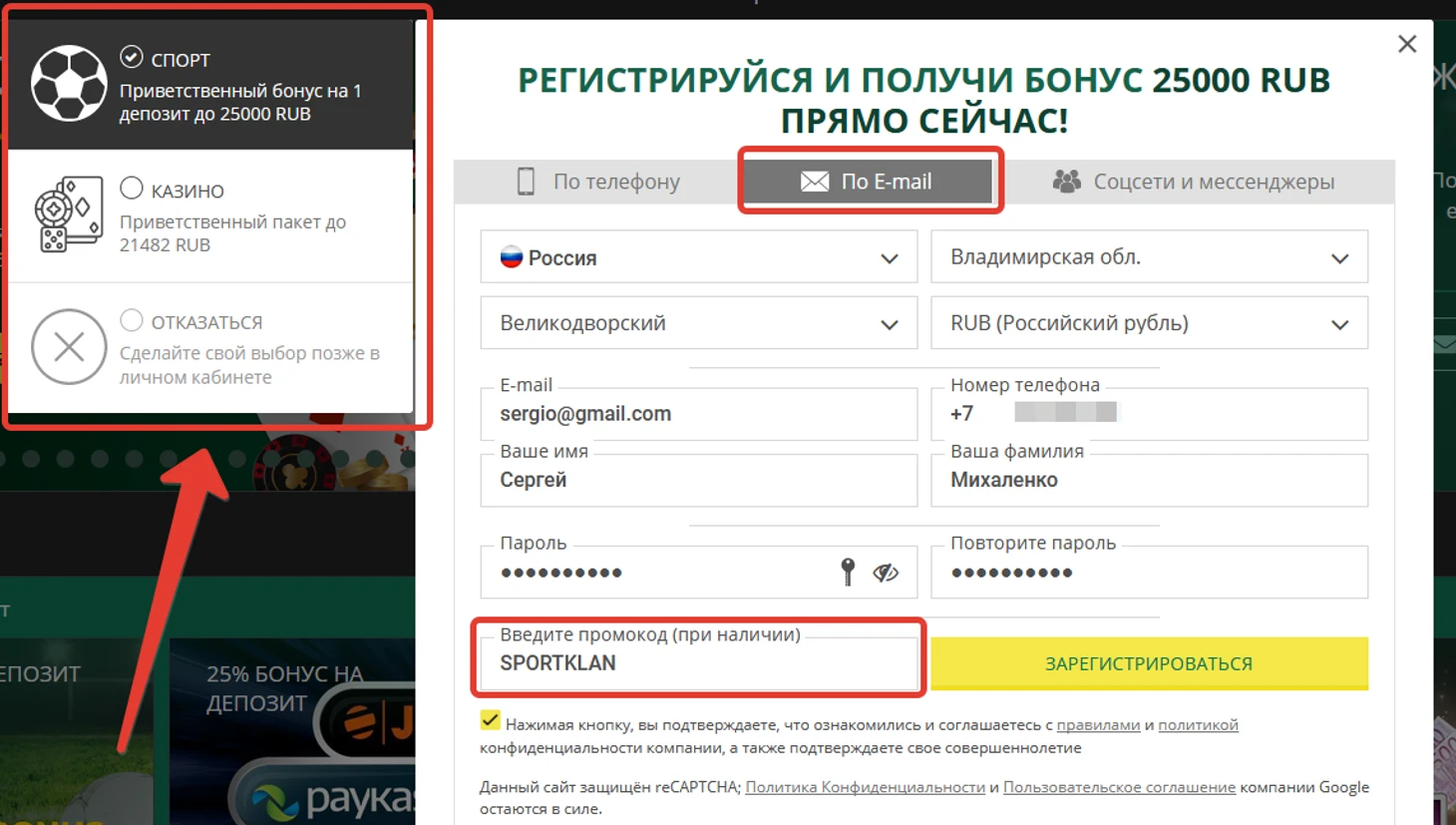Expand the Владимирская обл. region dropdown
Viewport: 1456px width, 825px height.
tap(1150, 257)
